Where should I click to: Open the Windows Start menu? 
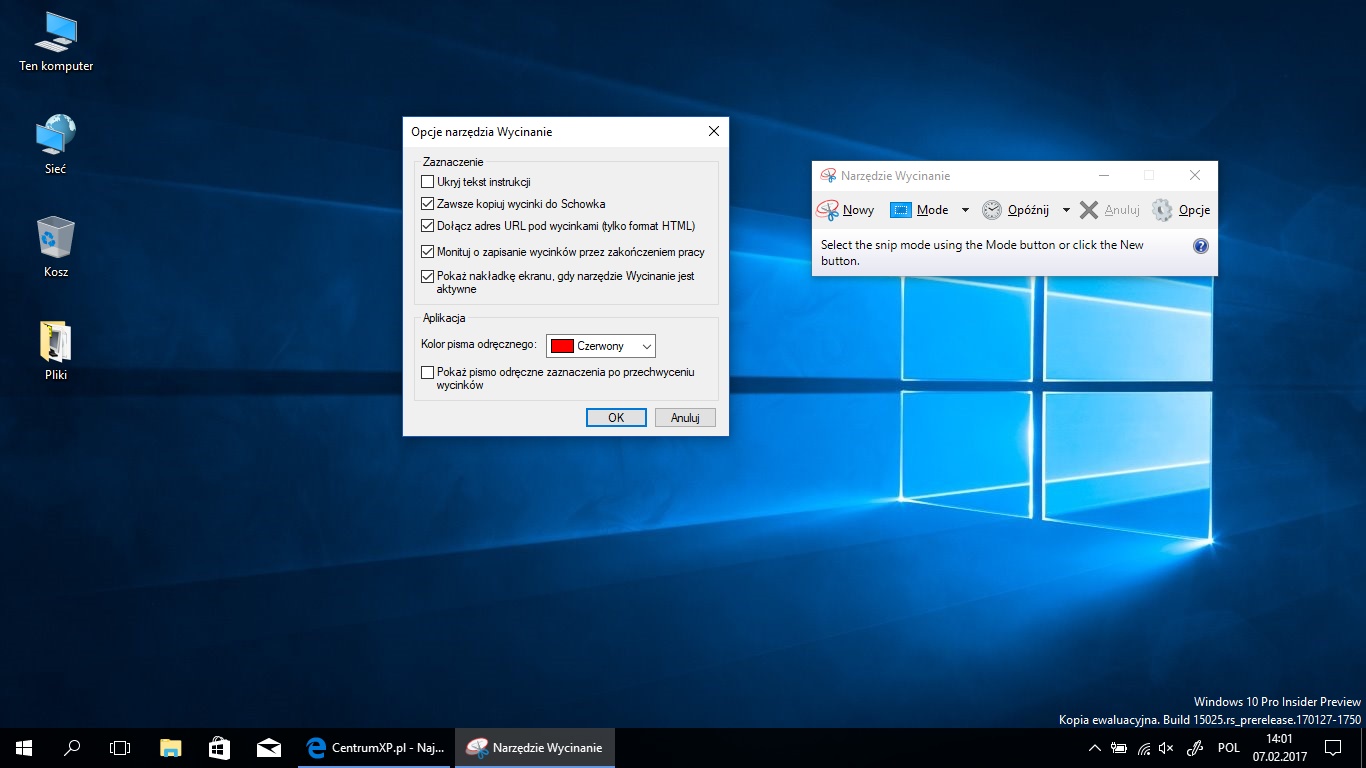(x=24, y=747)
